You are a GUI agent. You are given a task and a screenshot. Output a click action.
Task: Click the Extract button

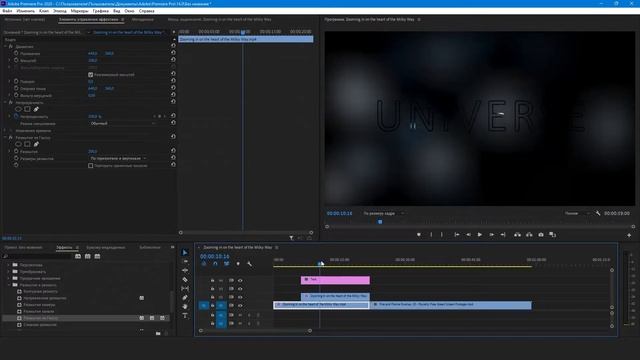click(x=529, y=235)
